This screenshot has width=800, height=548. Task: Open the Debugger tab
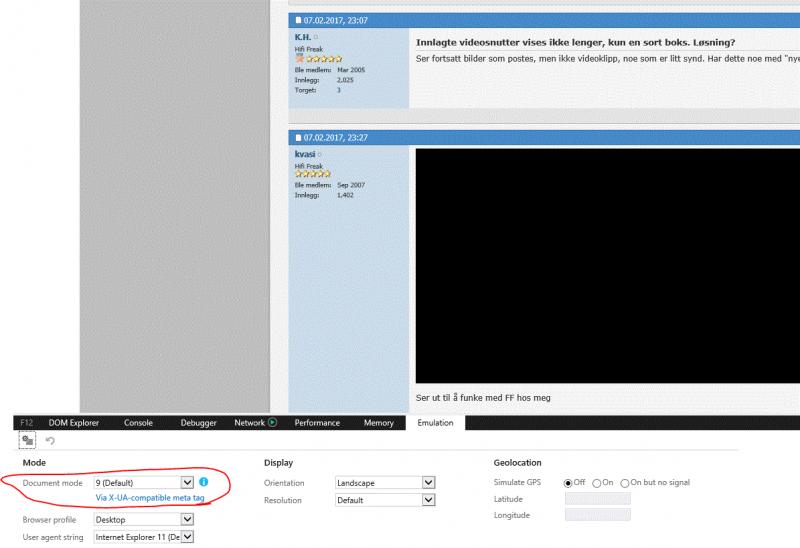198,422
